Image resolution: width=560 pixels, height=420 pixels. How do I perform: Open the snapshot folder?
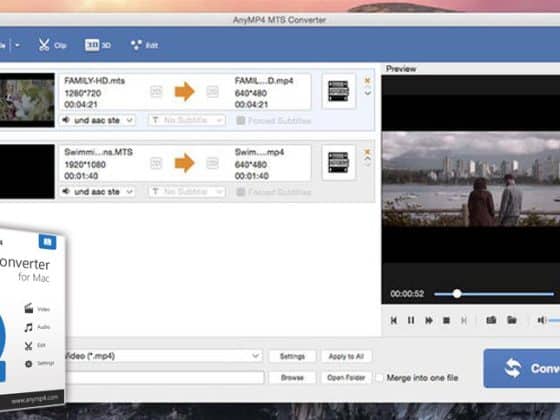tap(512, 320)
